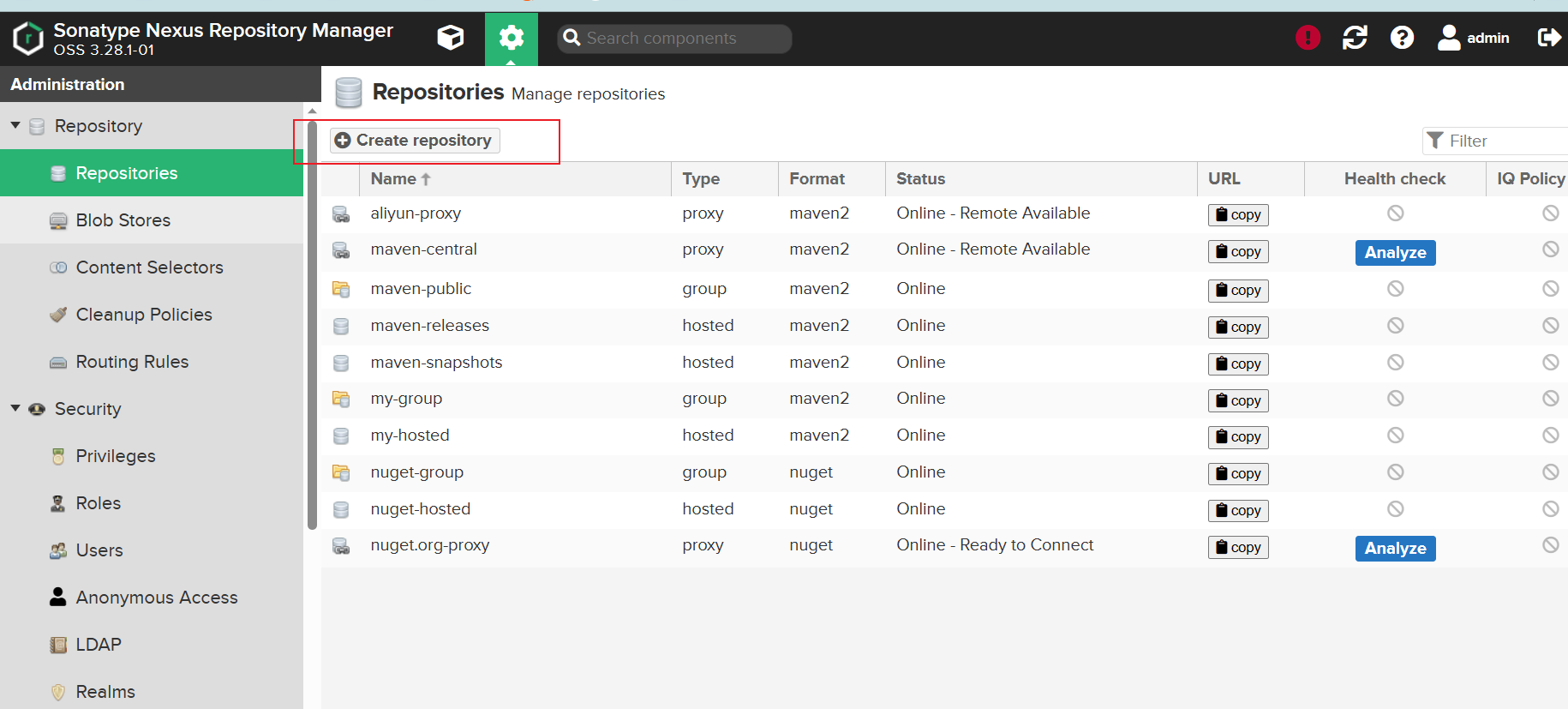Collapse the Security tree section
Screen dimensions: 1568x709
(15, 409)
